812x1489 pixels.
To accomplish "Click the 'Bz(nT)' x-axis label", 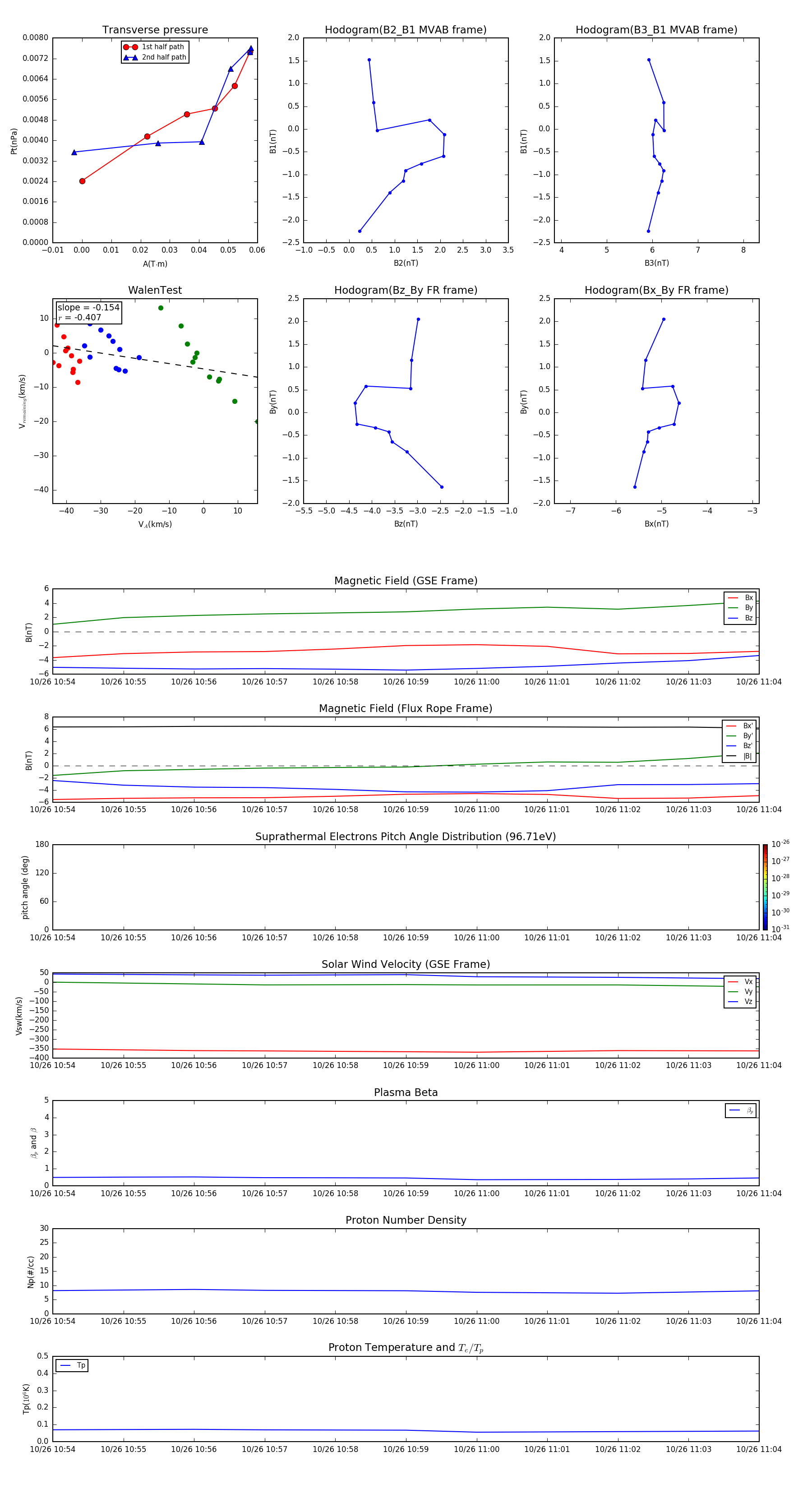I will (406, 524).
